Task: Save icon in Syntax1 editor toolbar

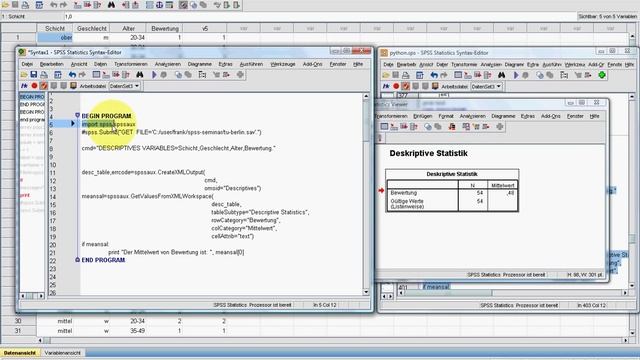Action: pyautogui.click(x=34, y=75)
